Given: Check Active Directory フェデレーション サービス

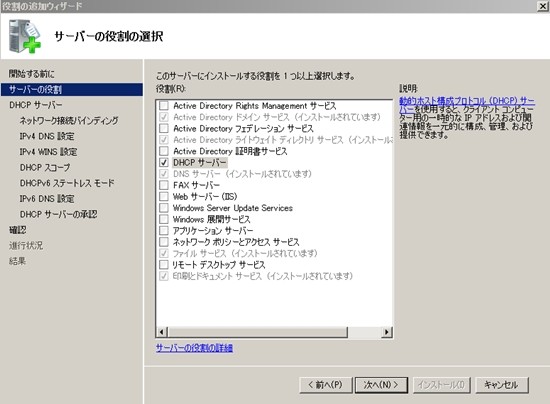Looking at the screenshot, I should pyautogui.click(x=164, y=128).
